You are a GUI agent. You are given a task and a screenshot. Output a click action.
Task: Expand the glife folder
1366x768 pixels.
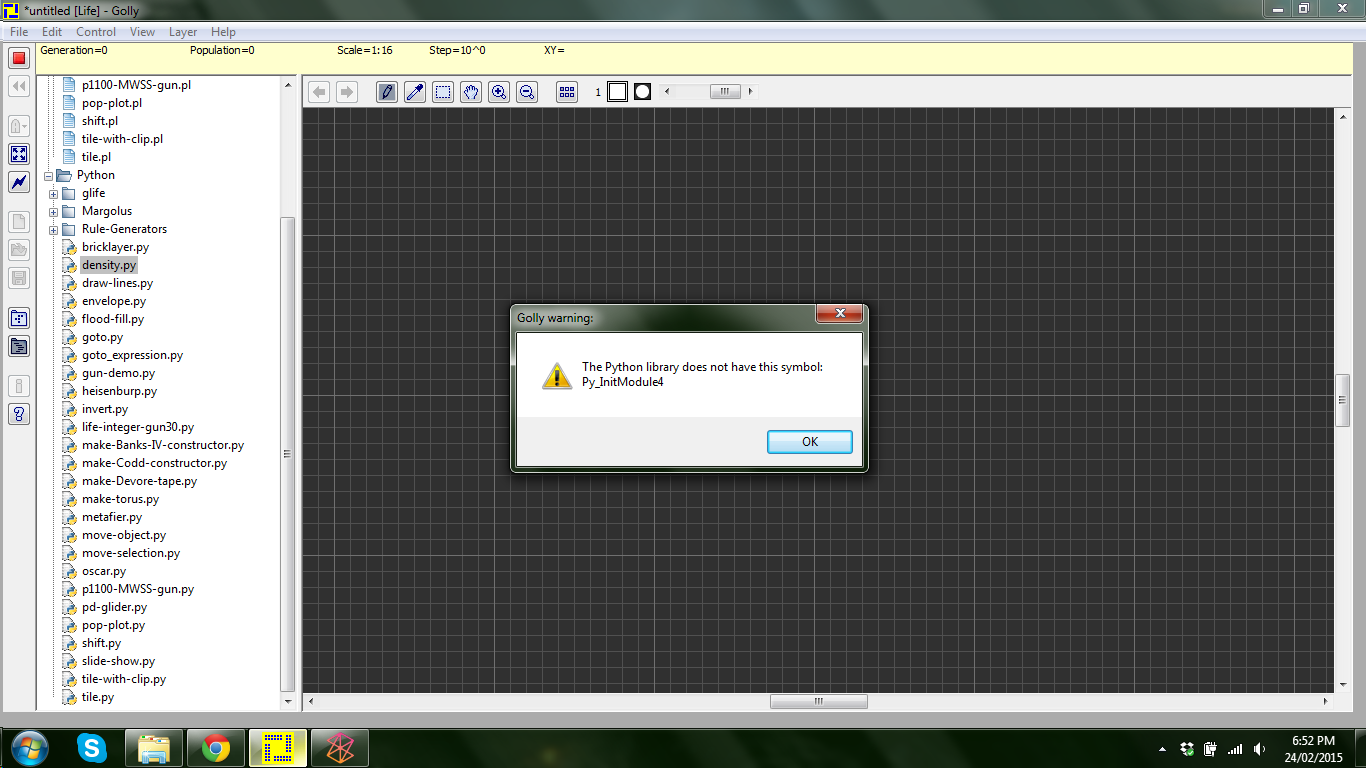tap(54, 193)
